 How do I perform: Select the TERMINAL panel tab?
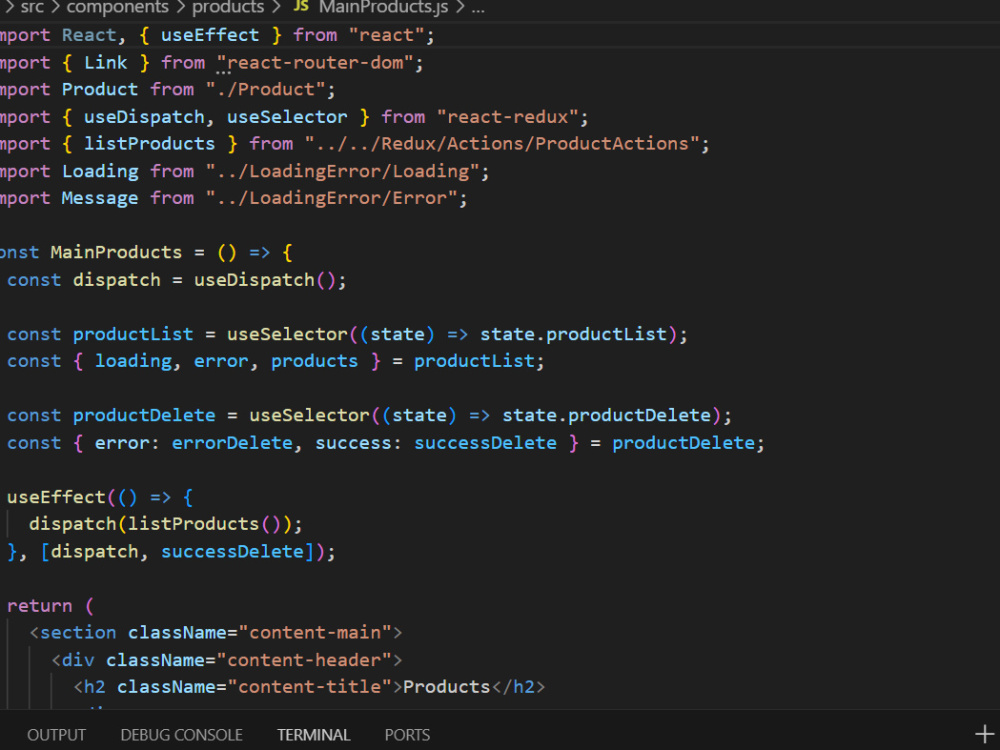[x=313, y=735]
